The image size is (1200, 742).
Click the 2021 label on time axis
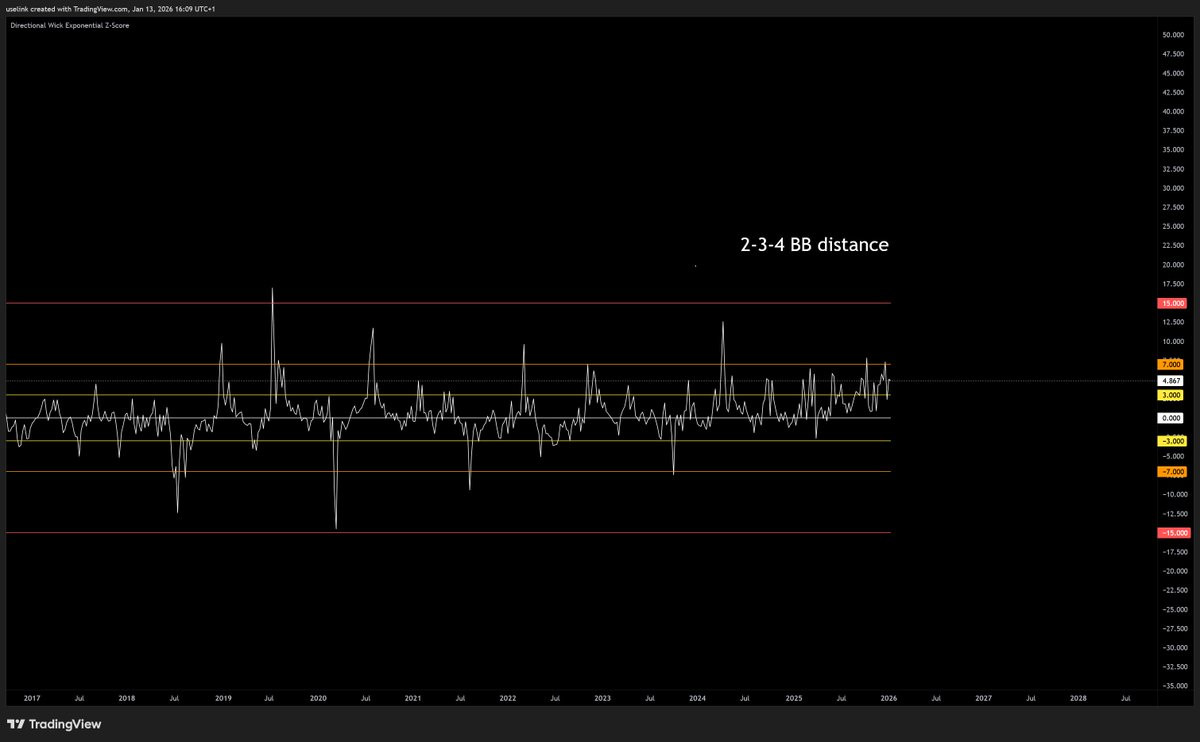(x=413, y=698)
